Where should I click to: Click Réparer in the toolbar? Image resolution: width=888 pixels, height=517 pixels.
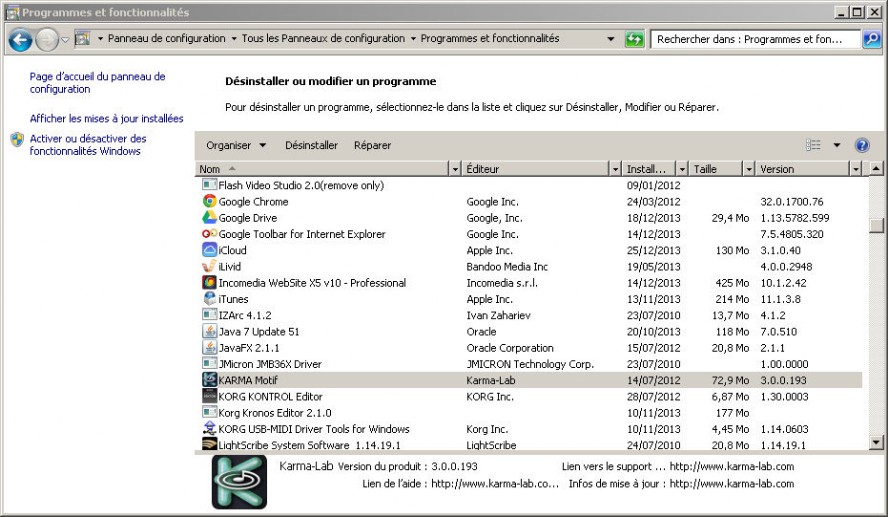point(372,145)
